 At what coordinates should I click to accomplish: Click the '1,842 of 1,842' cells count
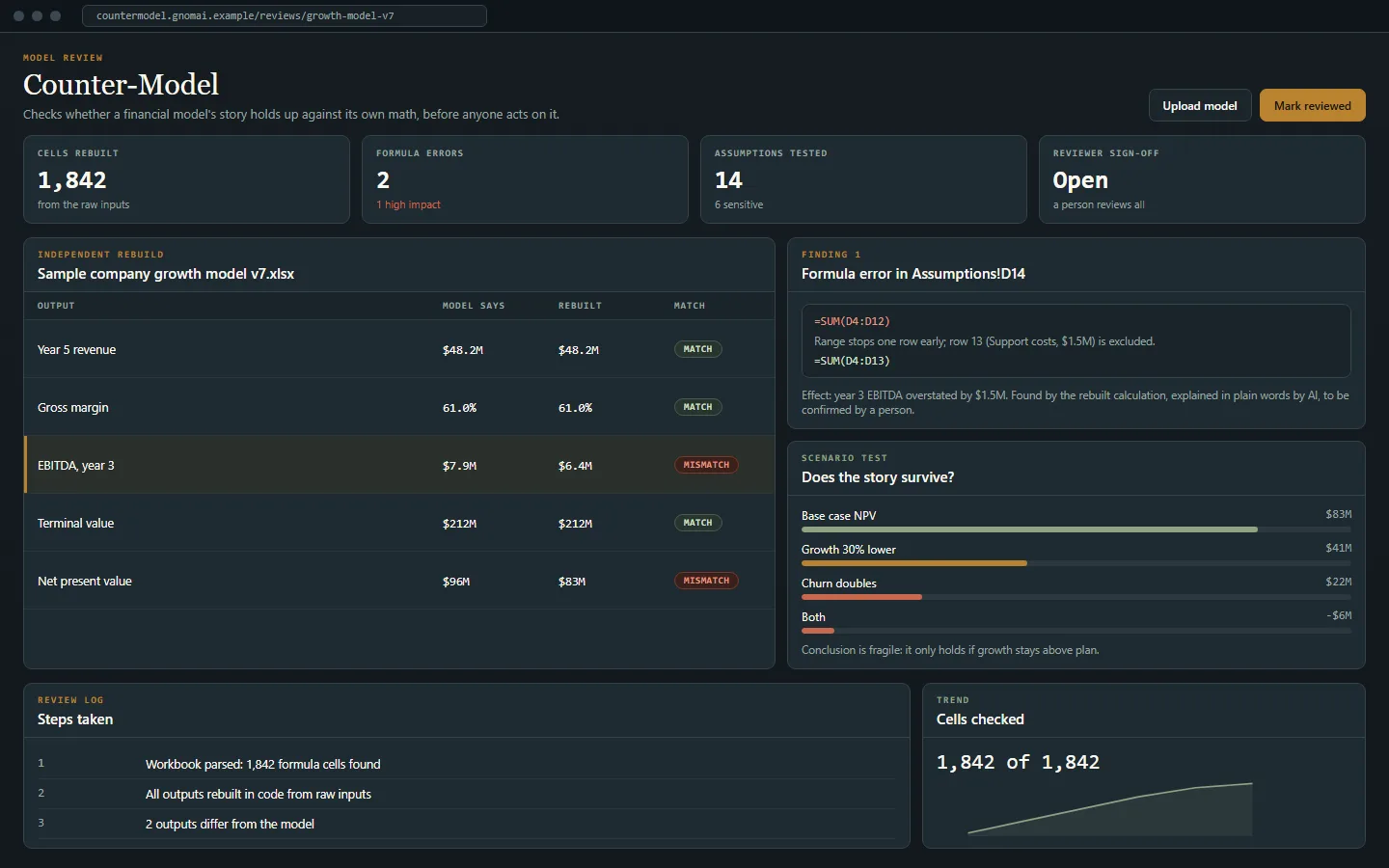pos(1018,762)
